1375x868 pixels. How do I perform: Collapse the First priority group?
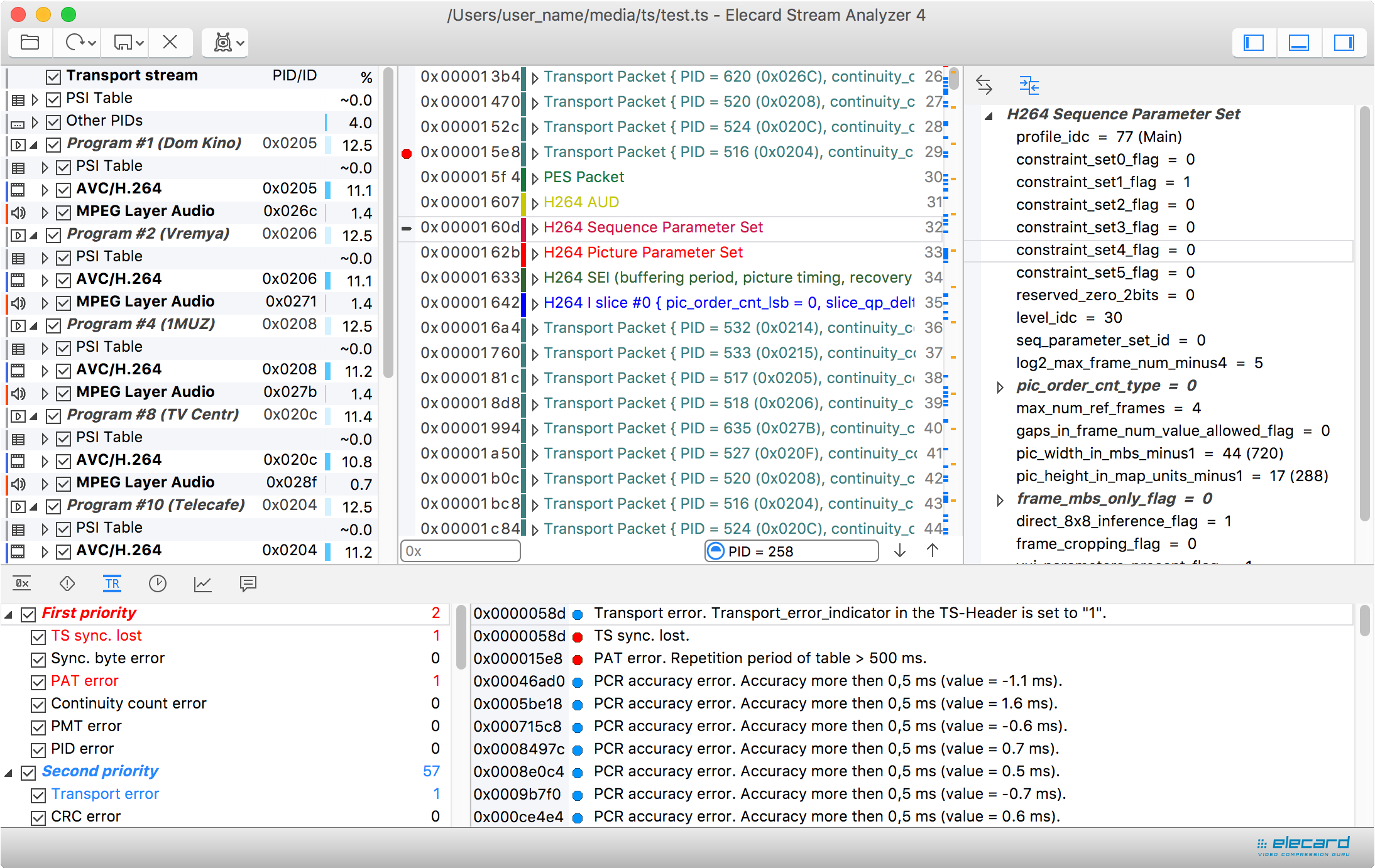(x=9, y=614)
